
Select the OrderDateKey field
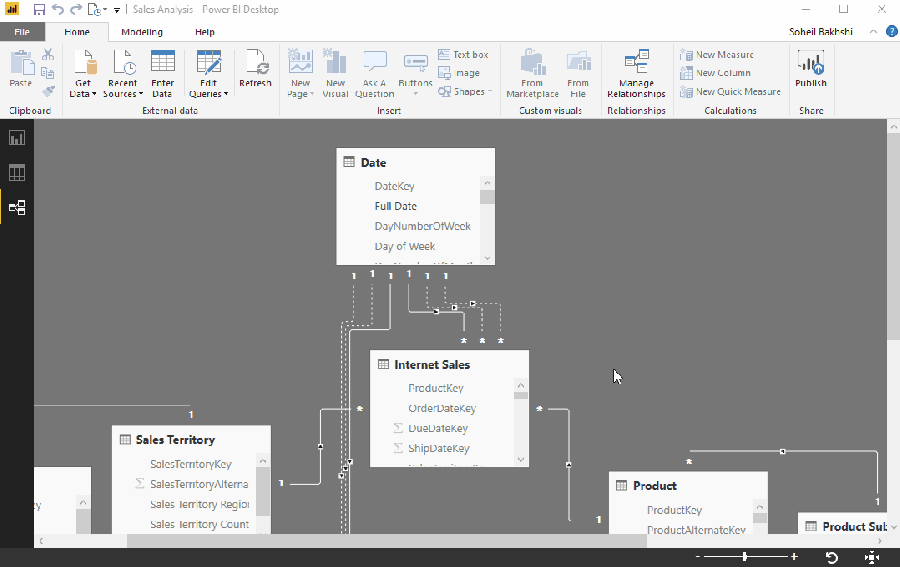442,408
